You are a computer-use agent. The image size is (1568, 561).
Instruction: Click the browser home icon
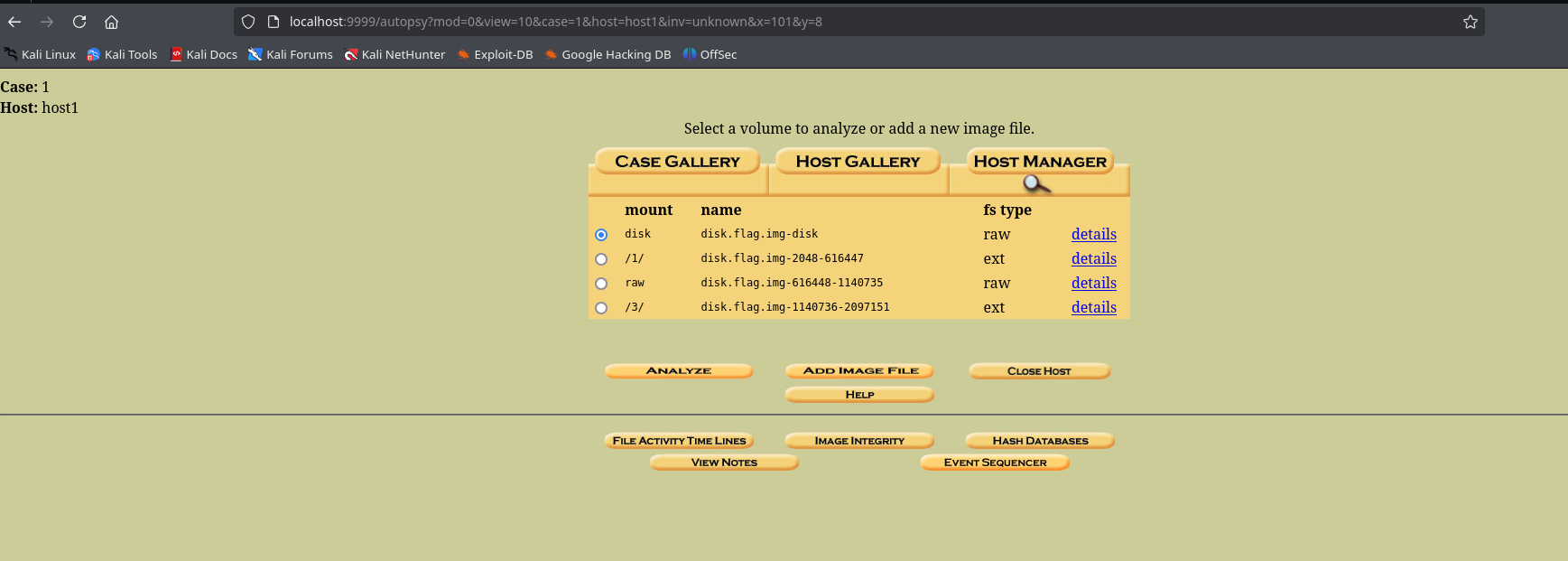(111, 22)
